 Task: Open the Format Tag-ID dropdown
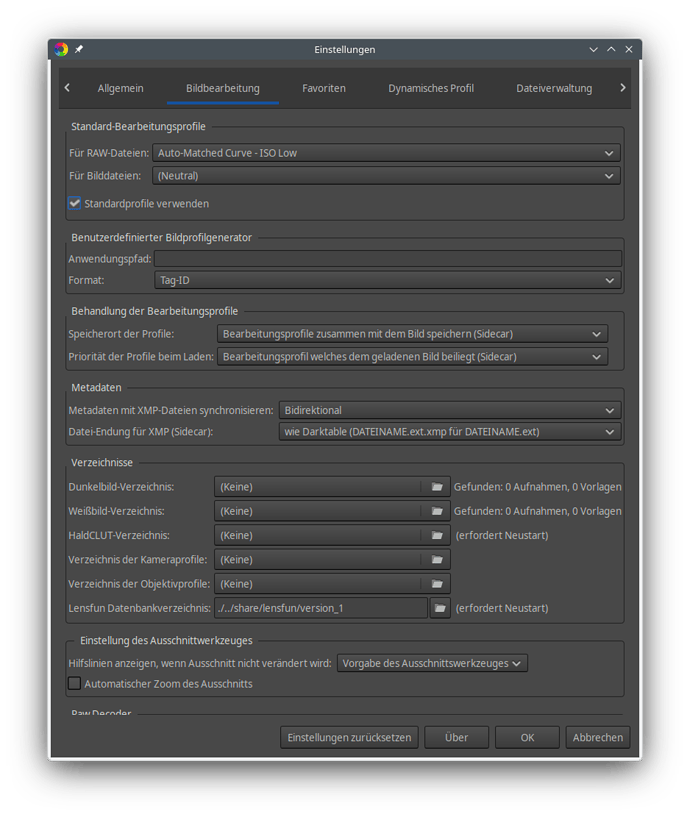click(388, 280)
